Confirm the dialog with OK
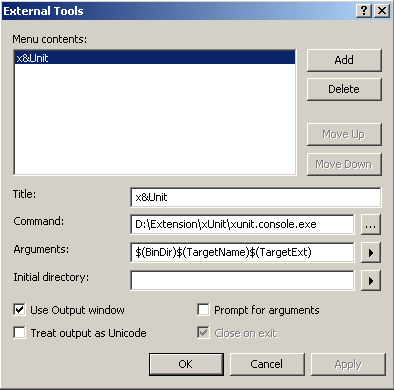 click(186, 364)
